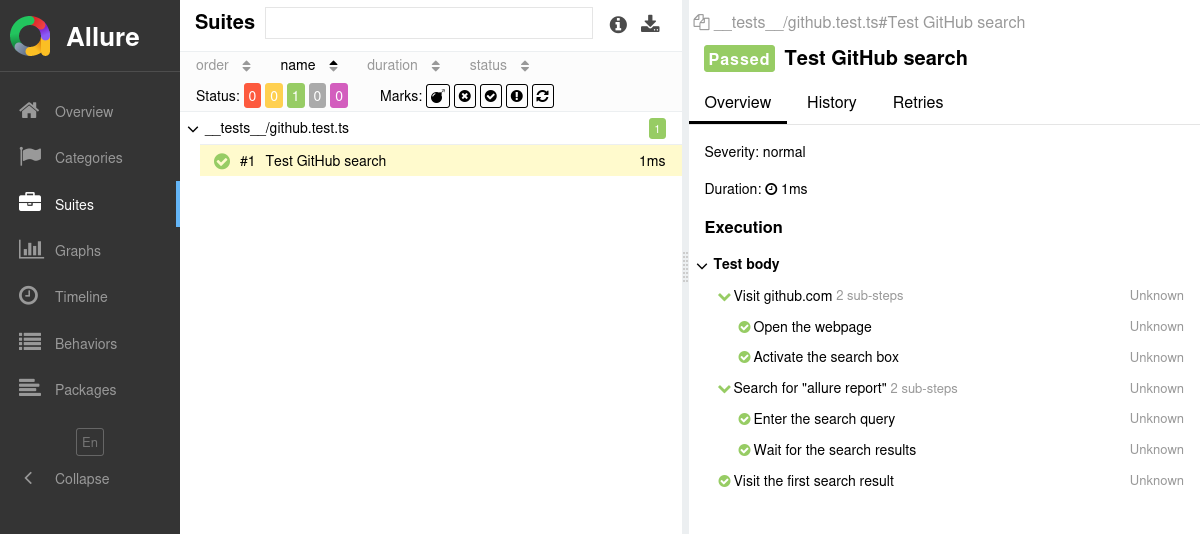Collapse the Visit github.com step

pos(724,296)
